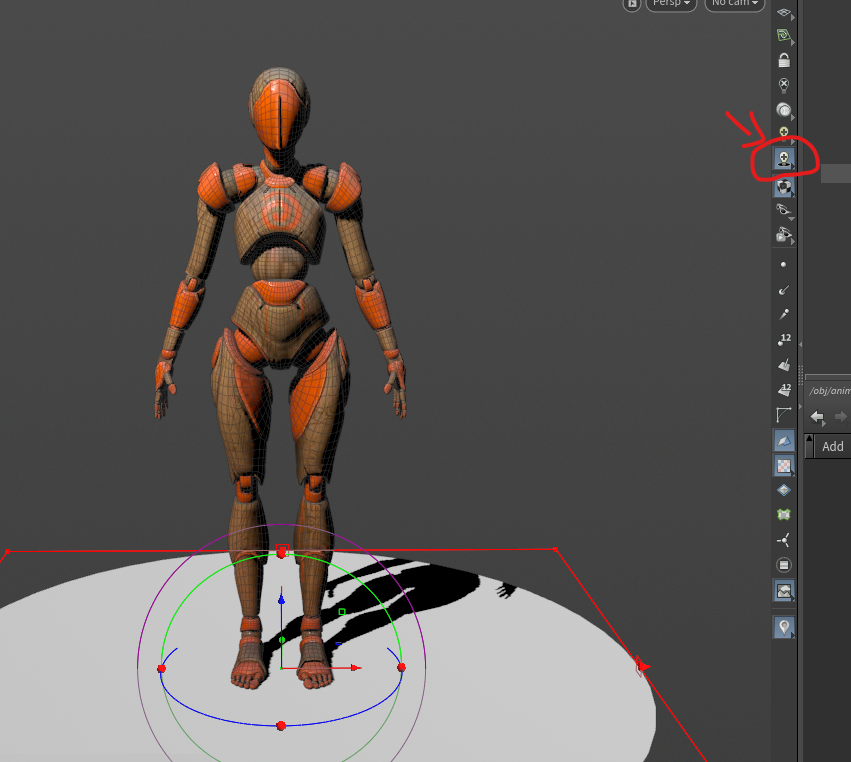
Task: Select the normal lighting yellow bulb
Action: click(784, 132)
